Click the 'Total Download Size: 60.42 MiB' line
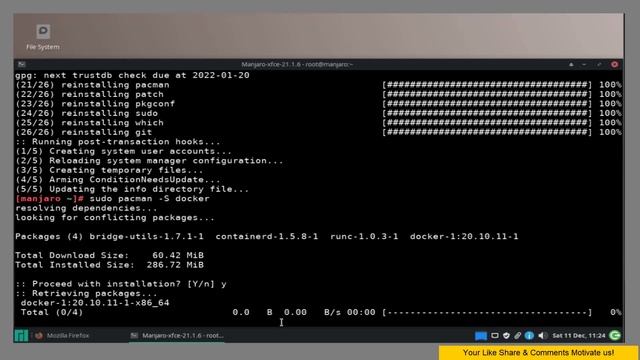 (x=109, y=256)
